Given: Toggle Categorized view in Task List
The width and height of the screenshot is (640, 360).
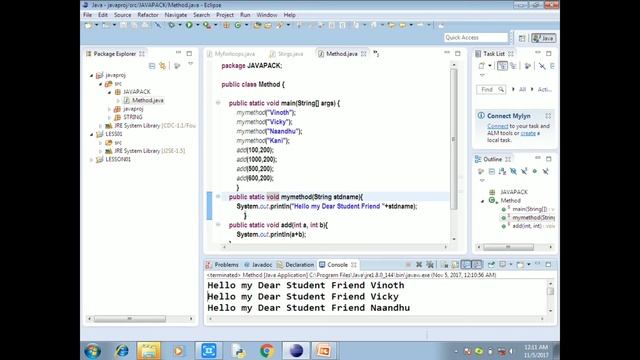Looking at the screenshot, I should click(502, 66).
